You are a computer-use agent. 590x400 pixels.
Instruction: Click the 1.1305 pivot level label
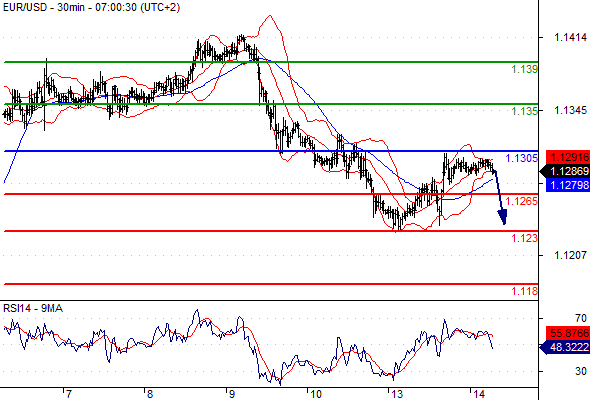point(522,158)
